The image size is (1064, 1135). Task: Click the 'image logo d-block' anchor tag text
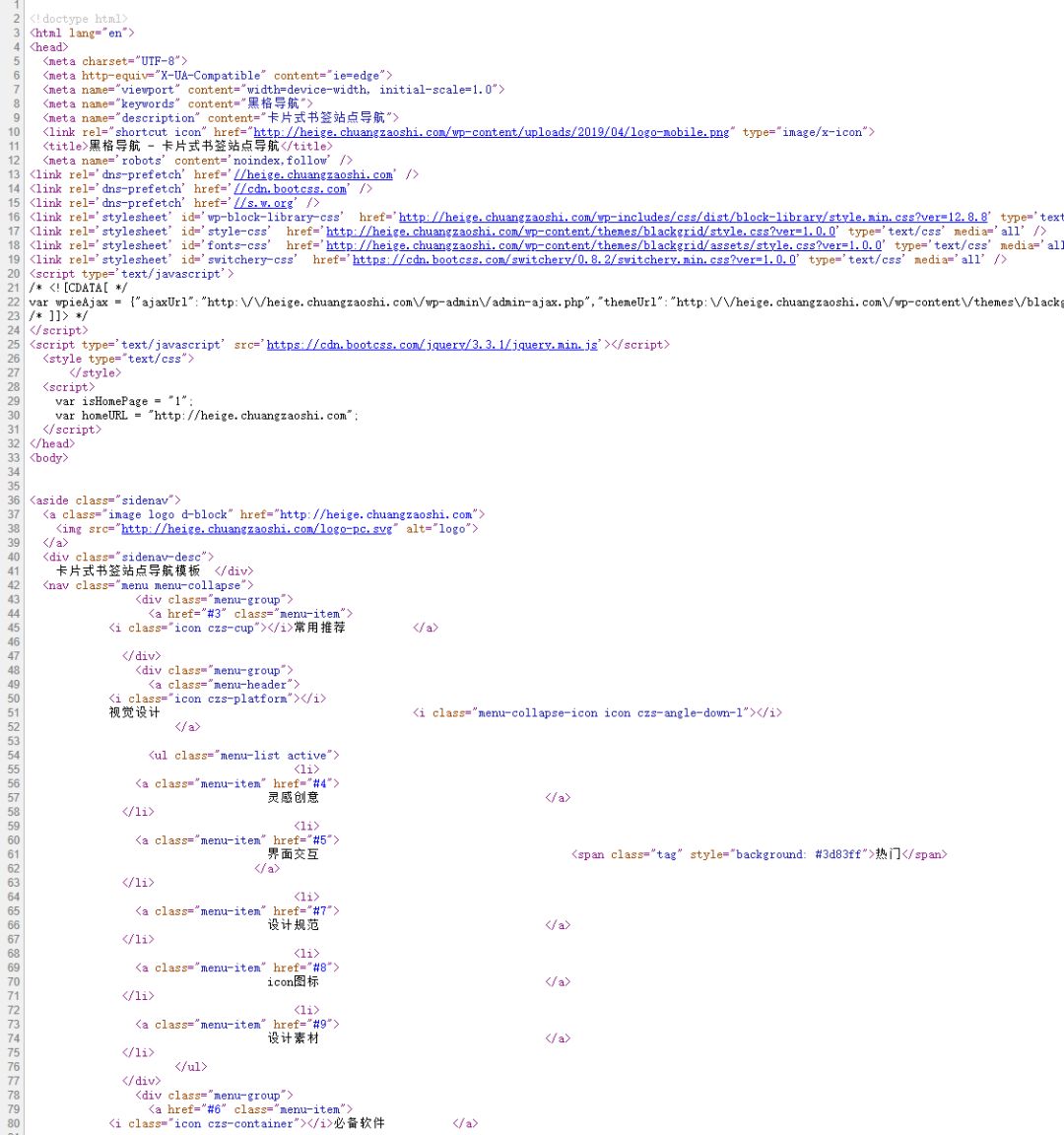click(x=263, y=514)
